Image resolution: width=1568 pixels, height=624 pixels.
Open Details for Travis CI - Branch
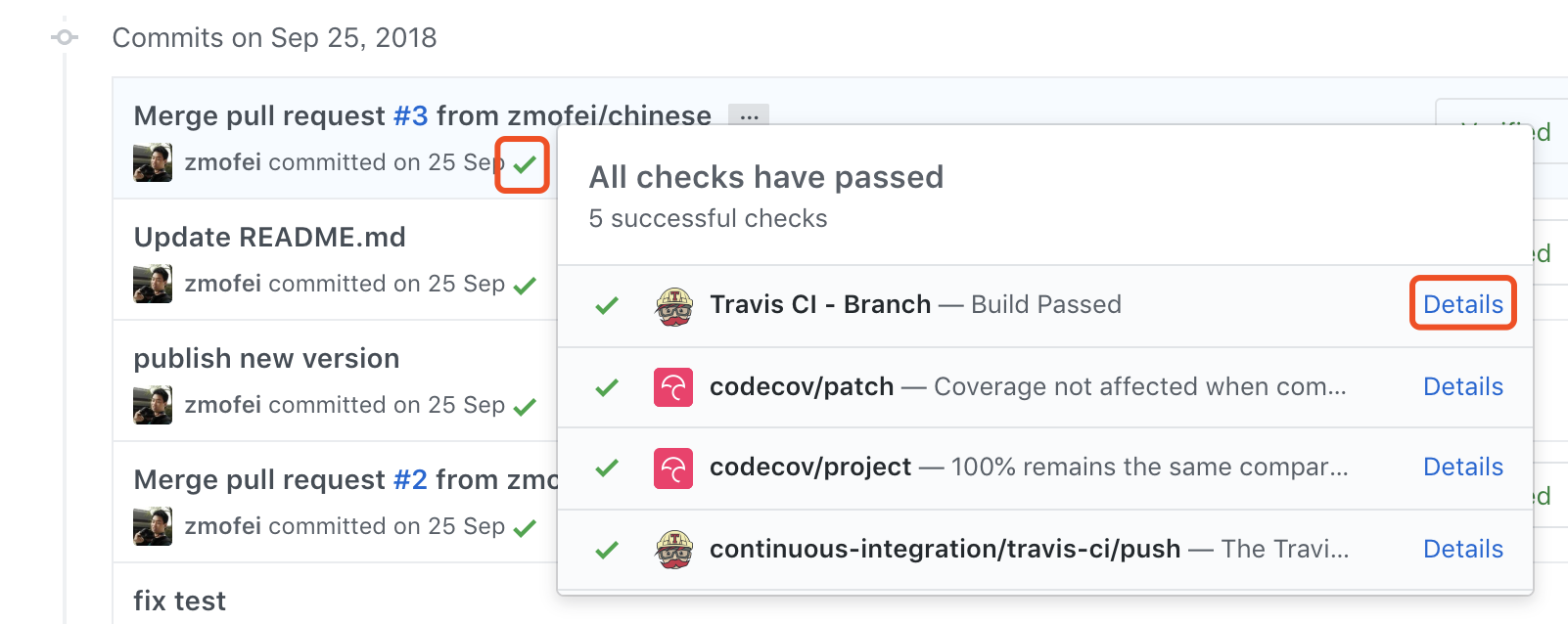tap(1463, 304)
